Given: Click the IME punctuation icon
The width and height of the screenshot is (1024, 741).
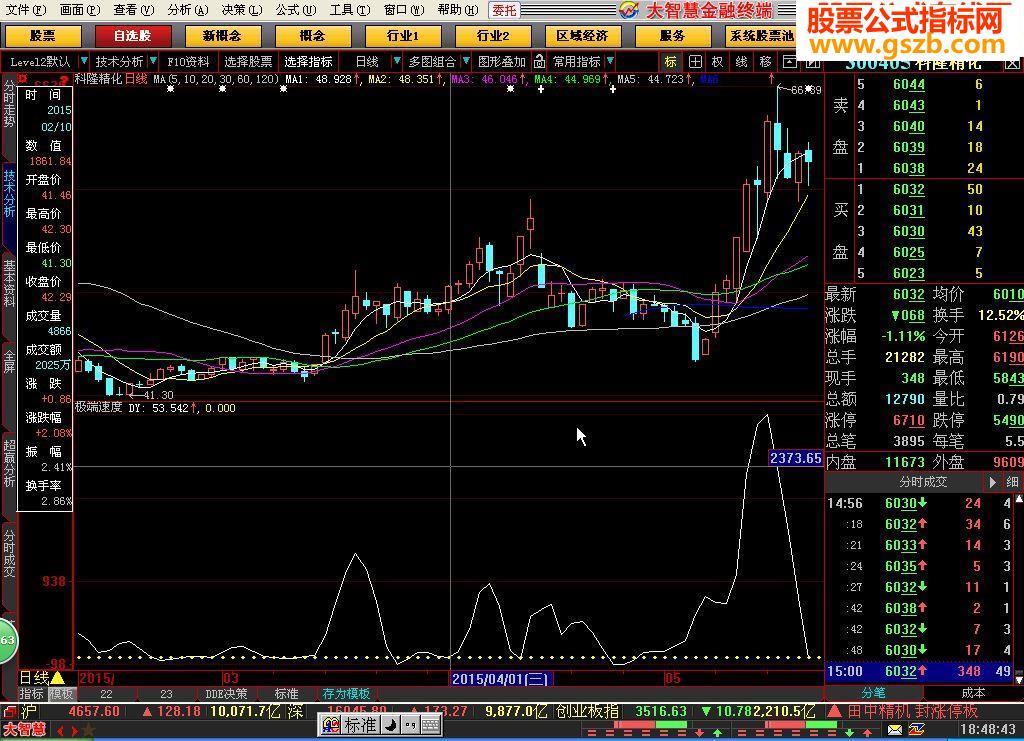Looking at the screenshot, I should click(410, 725).
